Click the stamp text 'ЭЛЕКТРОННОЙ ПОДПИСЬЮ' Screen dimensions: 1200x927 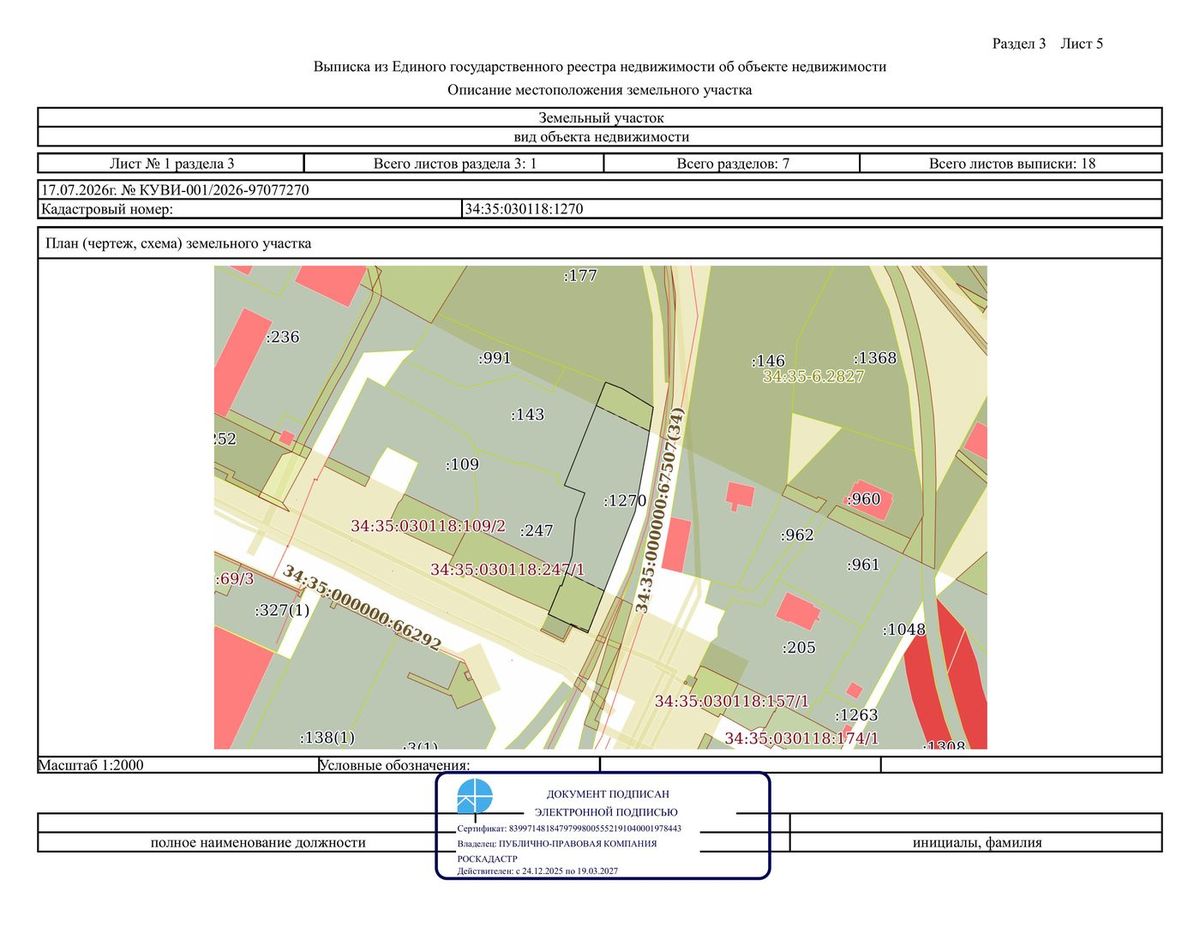(606, 811)
